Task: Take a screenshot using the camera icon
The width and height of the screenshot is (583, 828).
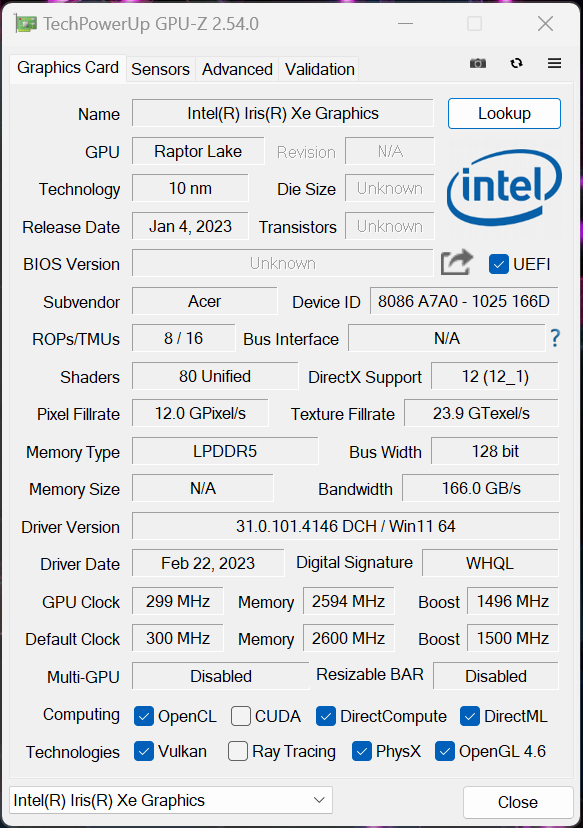Action: [x=478, y=63]
